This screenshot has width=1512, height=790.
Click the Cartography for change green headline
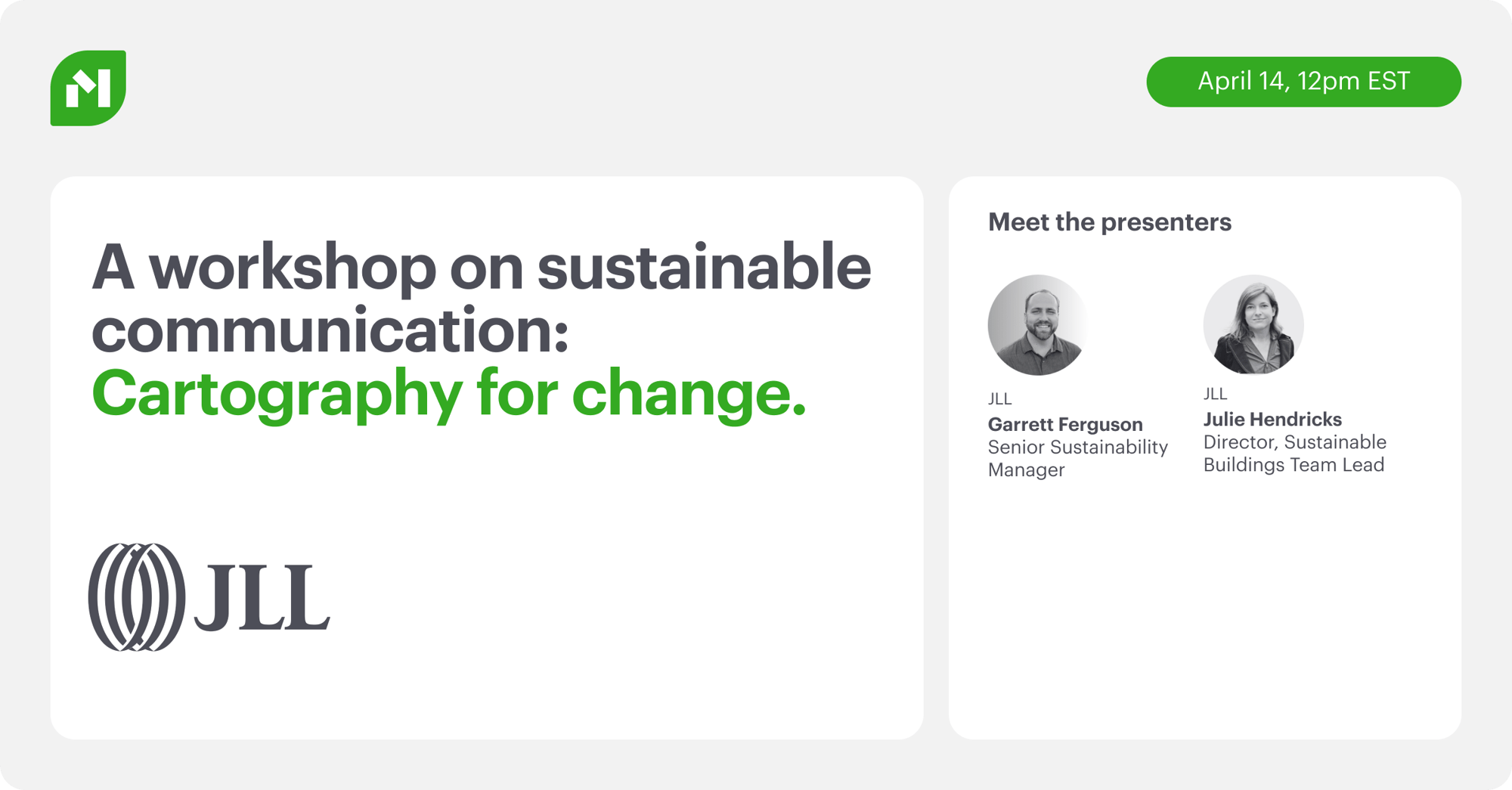click(x=449, y=394)
